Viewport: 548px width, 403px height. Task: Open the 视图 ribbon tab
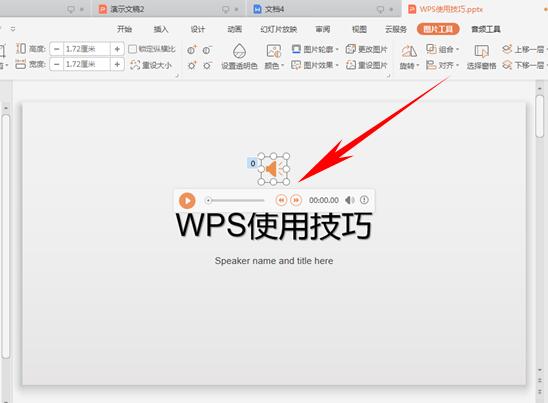click(359, 29)
